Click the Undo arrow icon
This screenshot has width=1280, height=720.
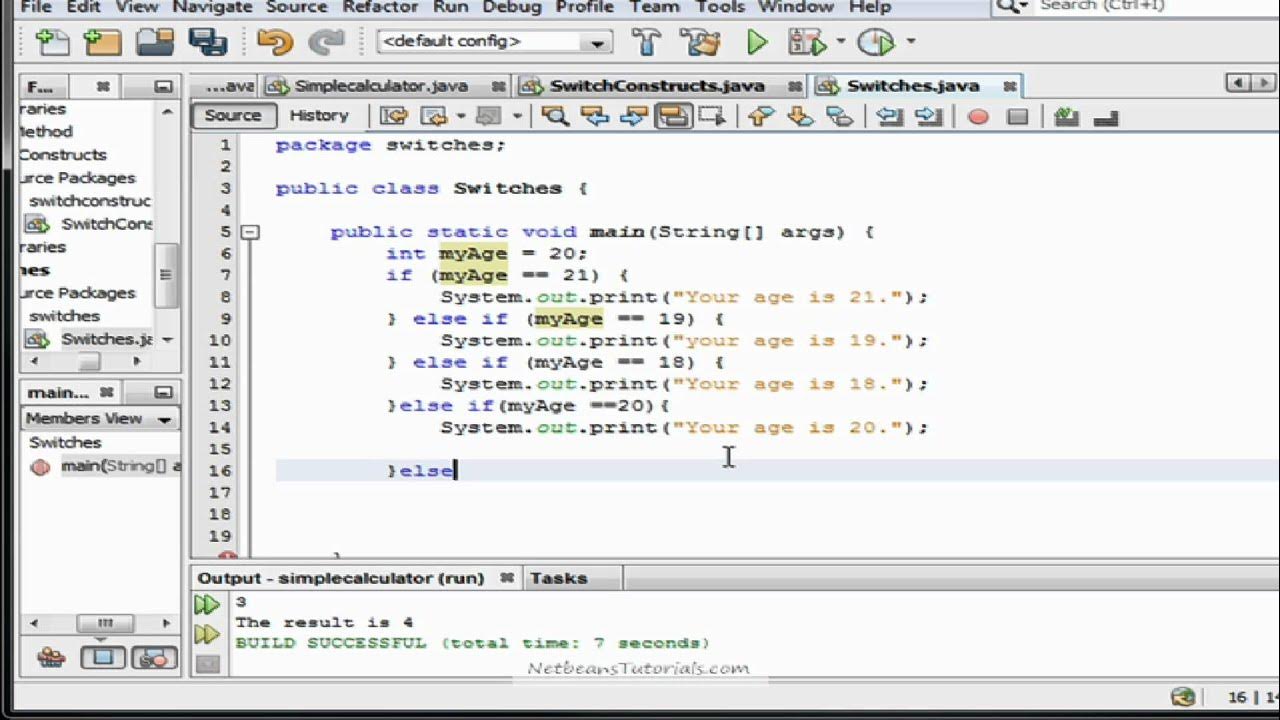(274, 42)
